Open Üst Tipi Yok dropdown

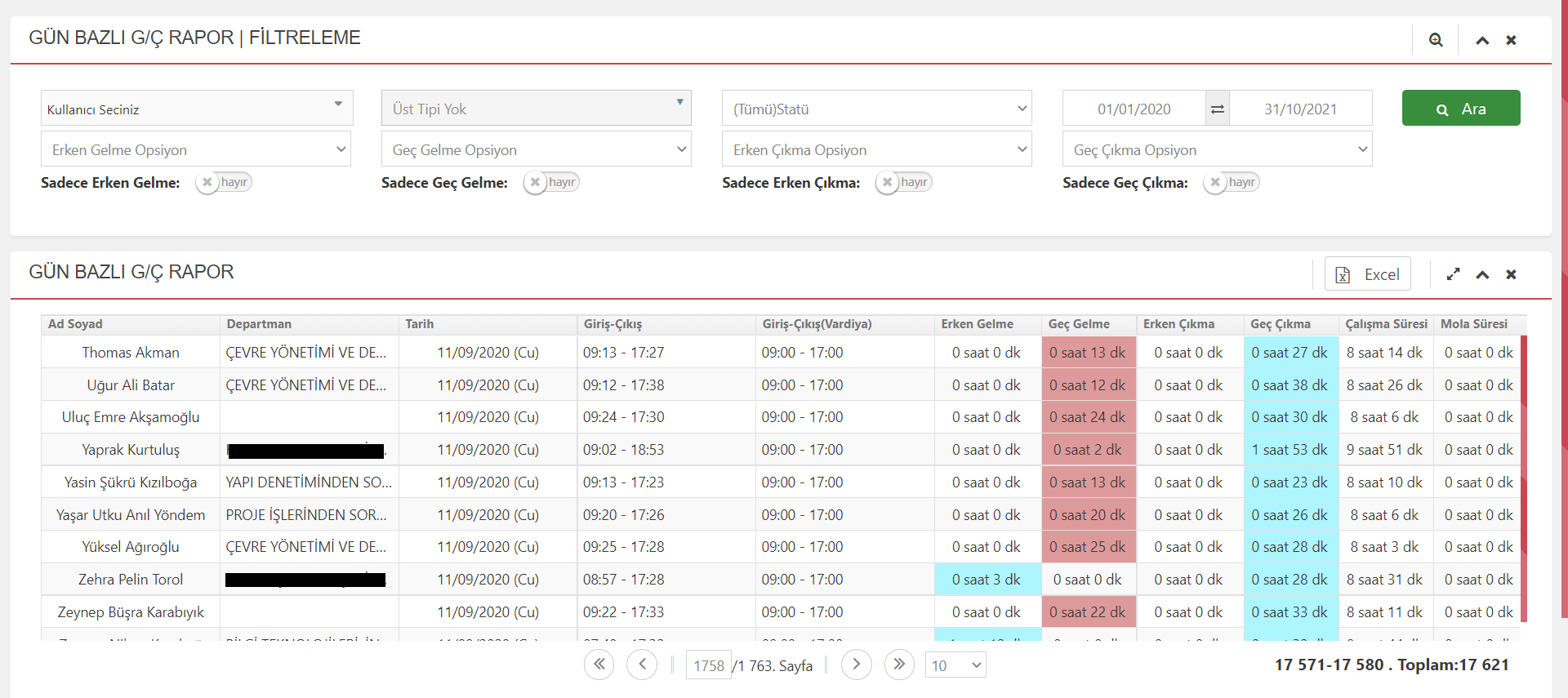(x=537, y=108)
